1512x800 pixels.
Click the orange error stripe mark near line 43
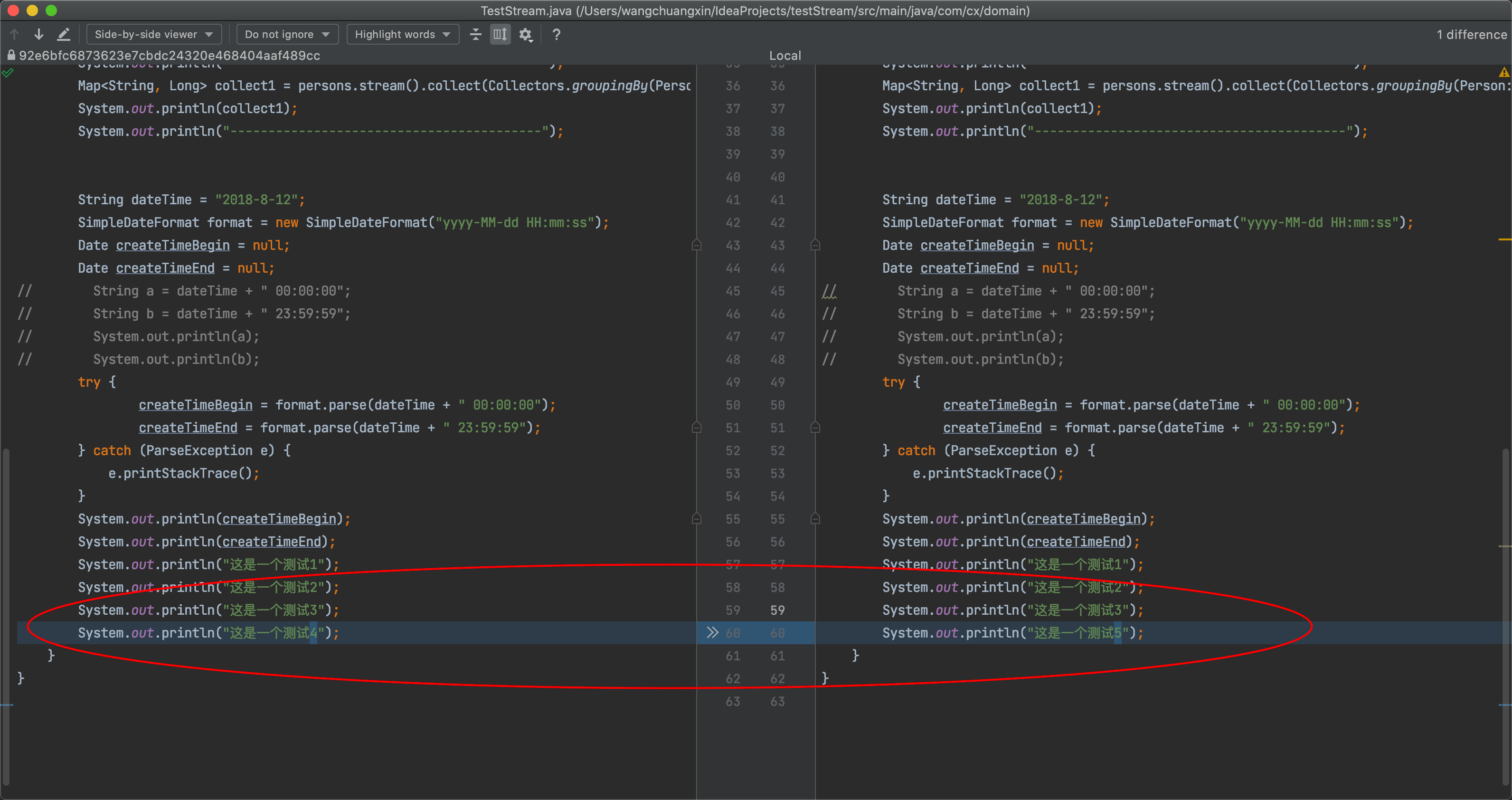[x=1504, y=239]
